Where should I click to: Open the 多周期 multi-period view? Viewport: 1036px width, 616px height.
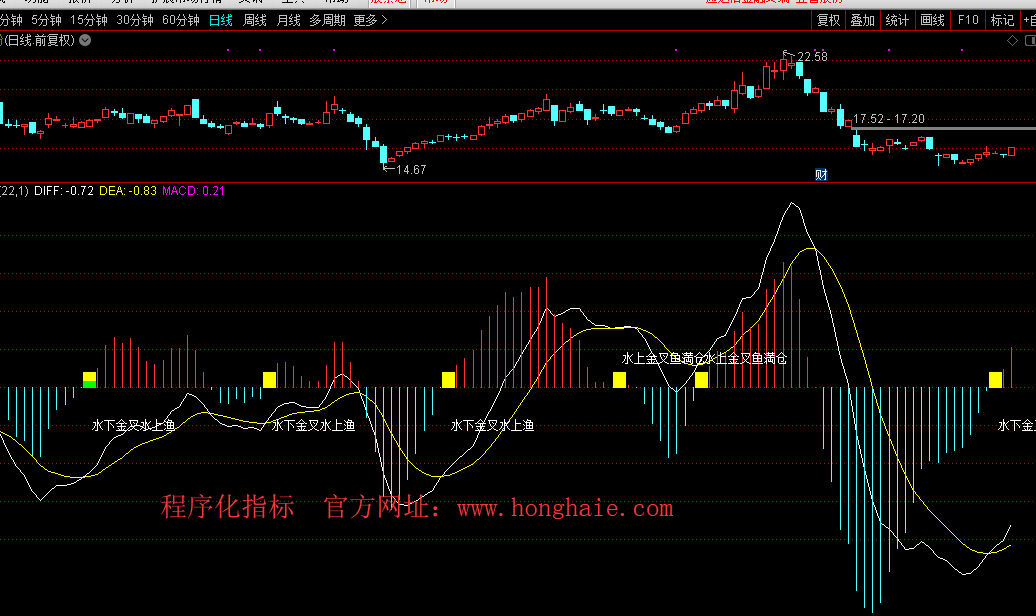coord(327,20)
